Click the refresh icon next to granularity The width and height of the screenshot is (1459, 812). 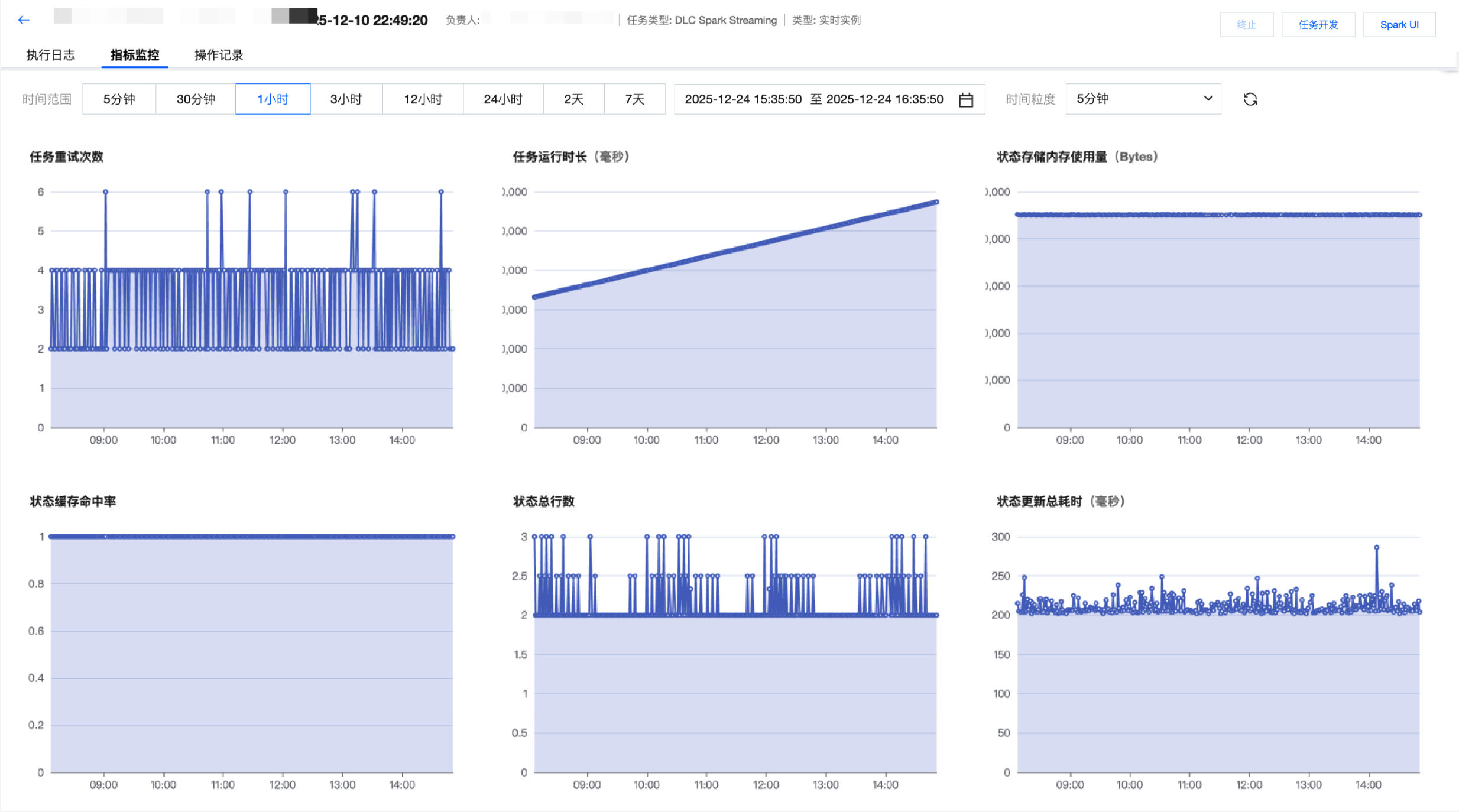[x=1250, y=99]
